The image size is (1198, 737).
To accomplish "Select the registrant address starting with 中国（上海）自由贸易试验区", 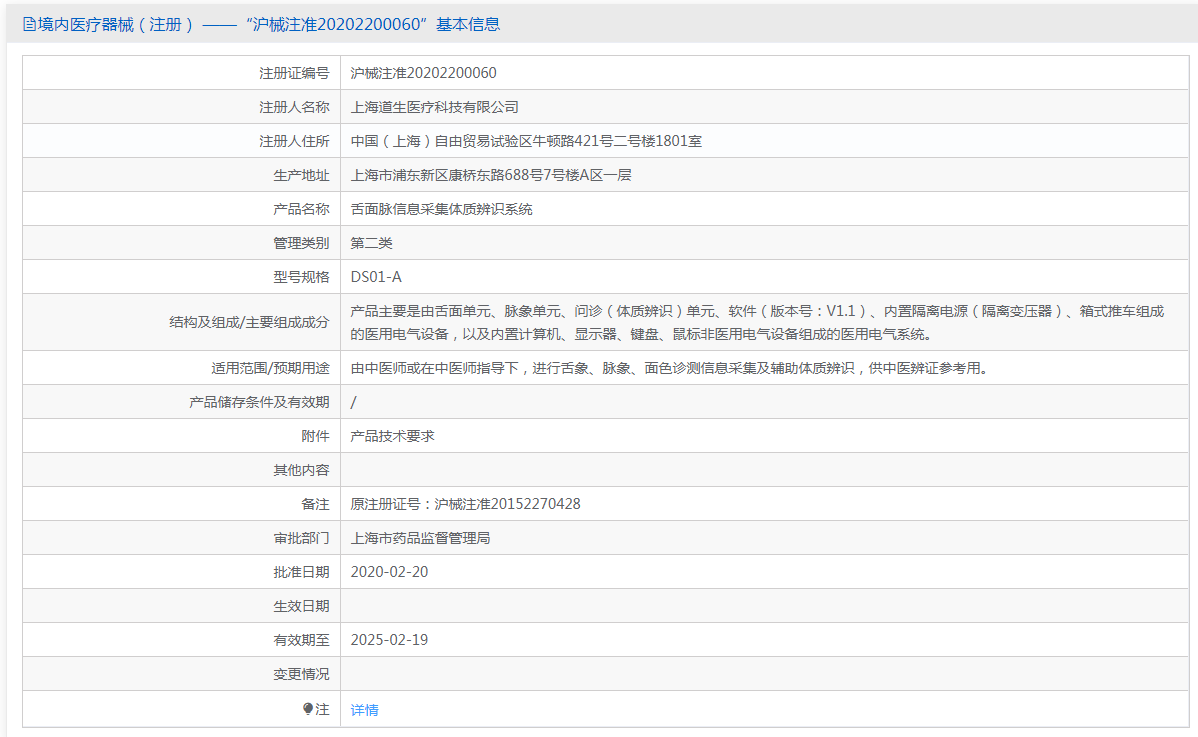I will point(526,141).
